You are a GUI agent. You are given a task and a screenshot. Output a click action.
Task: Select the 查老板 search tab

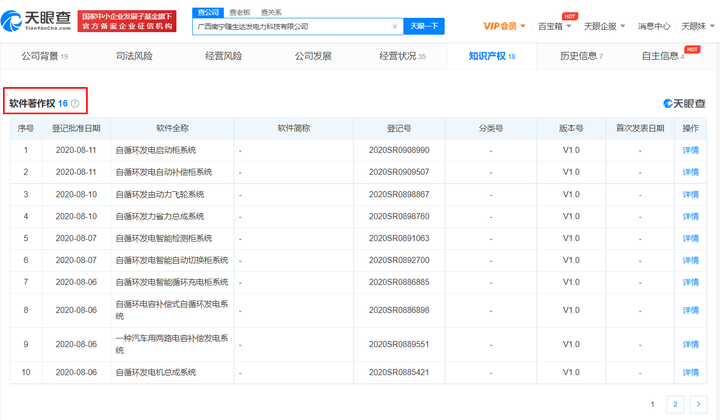click(x=240, y=12)
